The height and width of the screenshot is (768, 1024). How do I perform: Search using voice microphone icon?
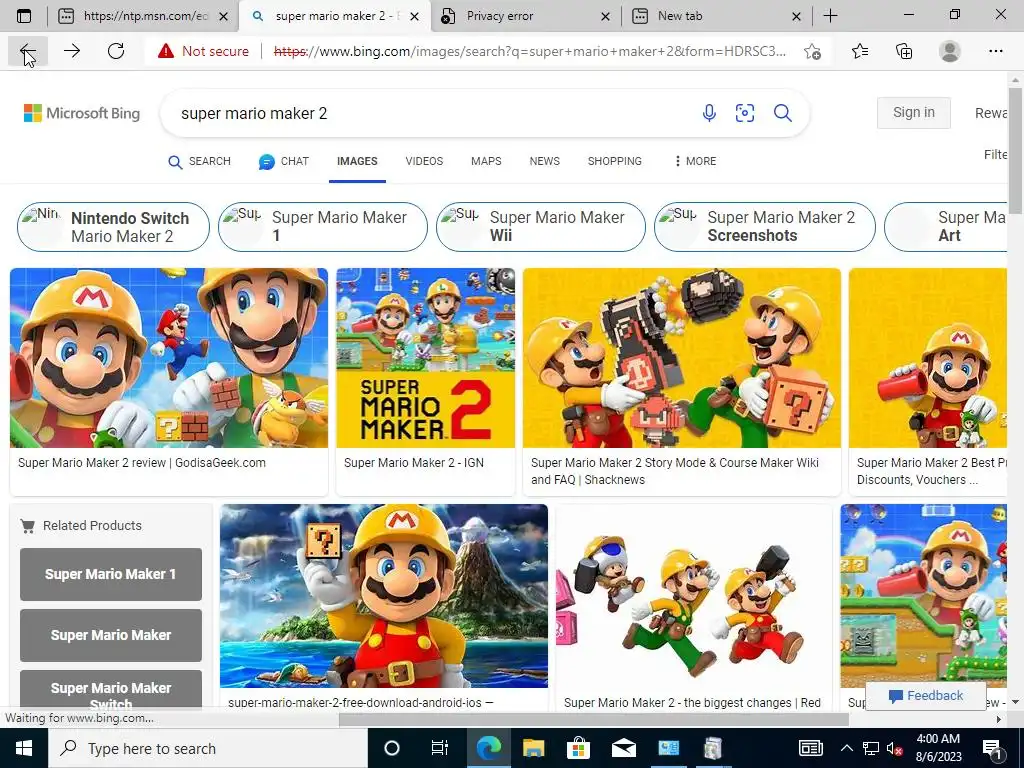[709, 113]
